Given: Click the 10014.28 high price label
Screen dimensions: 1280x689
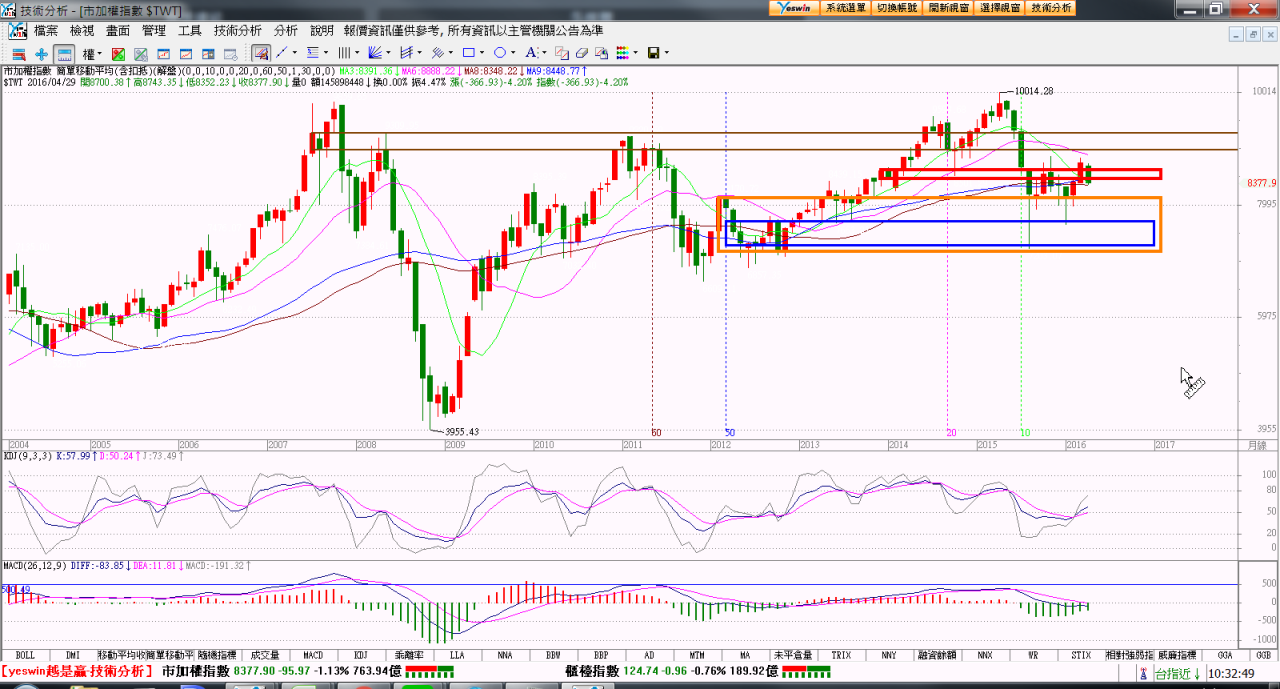Looking at the screenshot, I should (1034, 91).
